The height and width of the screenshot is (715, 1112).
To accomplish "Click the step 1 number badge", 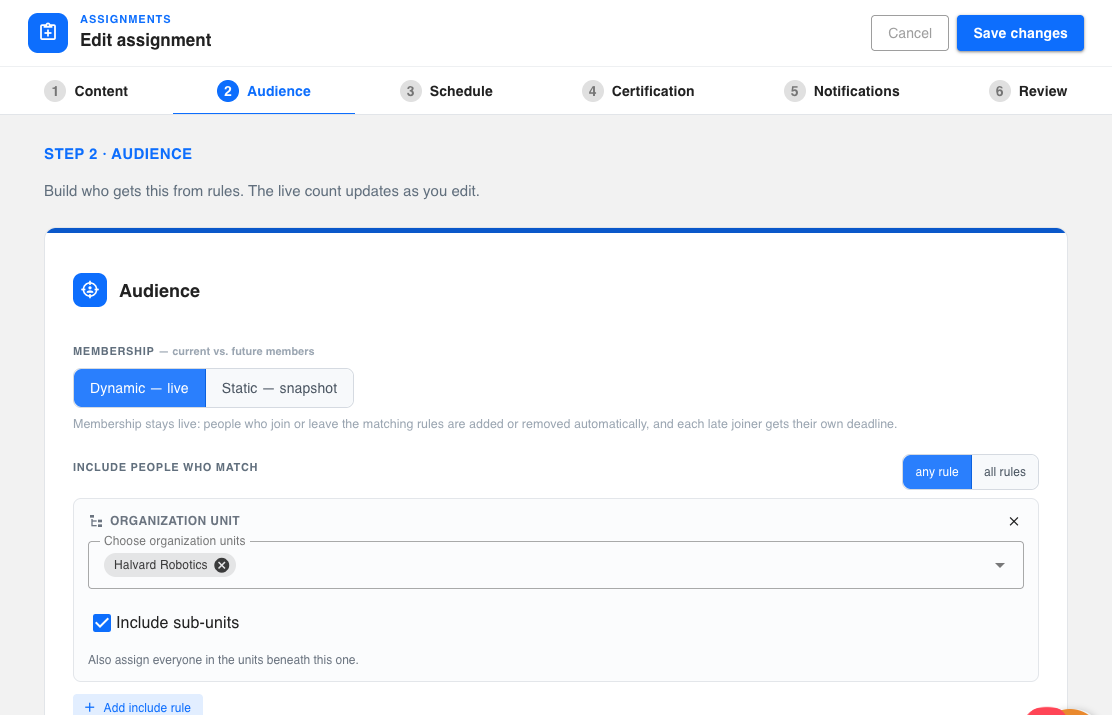I will (x=55, y=91).
